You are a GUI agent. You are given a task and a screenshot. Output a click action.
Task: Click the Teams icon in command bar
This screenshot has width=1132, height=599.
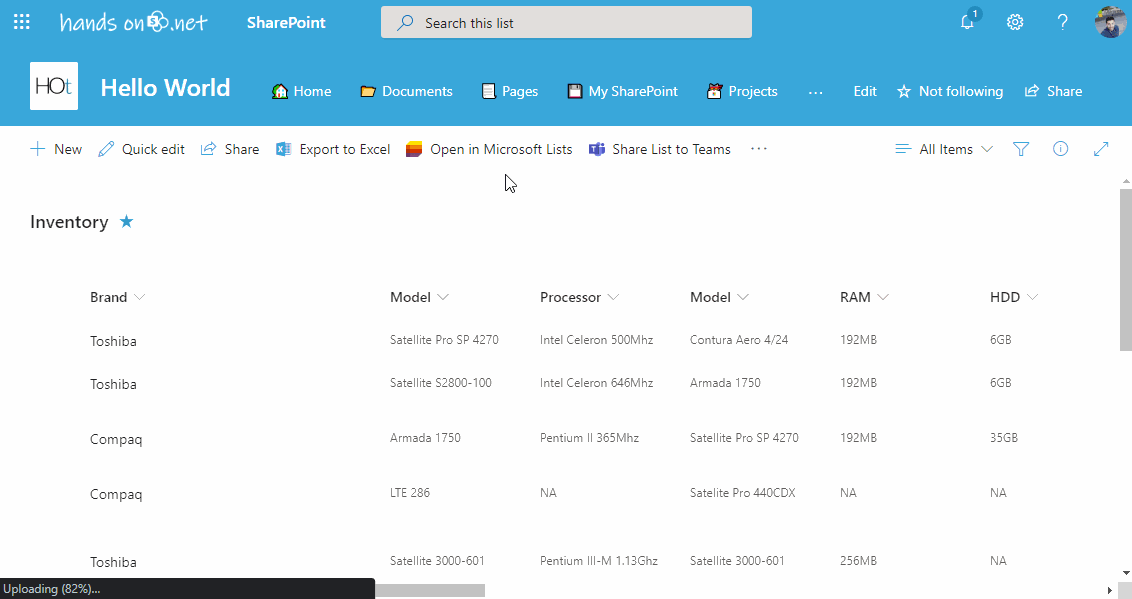tap(597, 149)
